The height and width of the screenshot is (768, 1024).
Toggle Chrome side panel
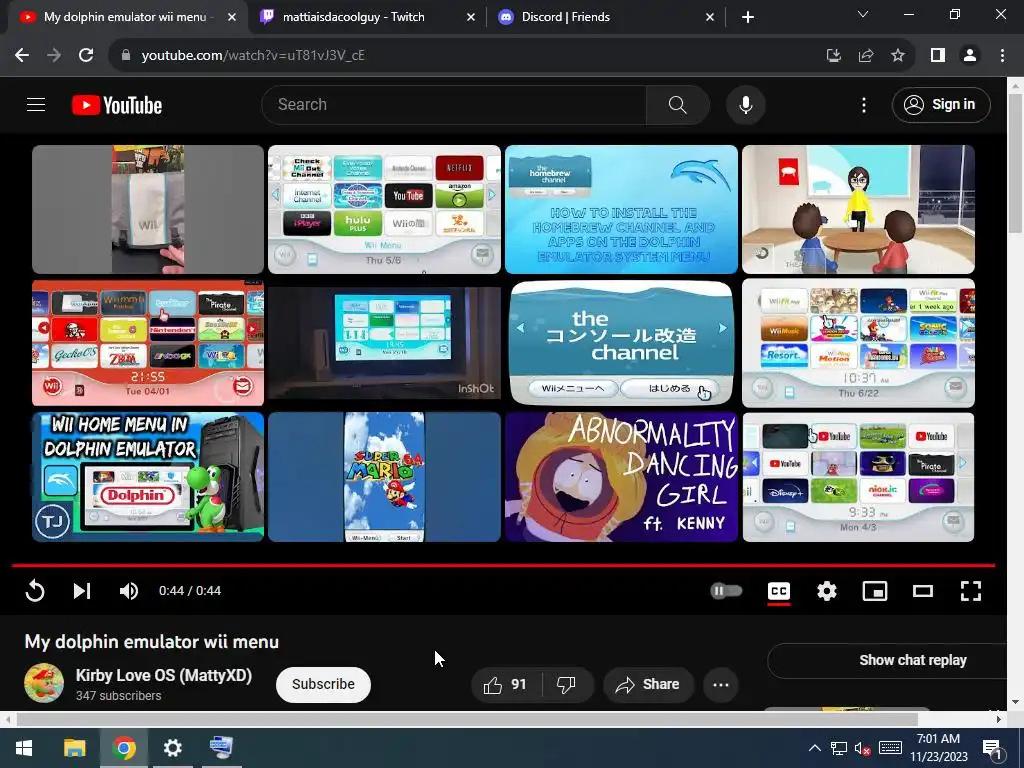coord(938,56)
